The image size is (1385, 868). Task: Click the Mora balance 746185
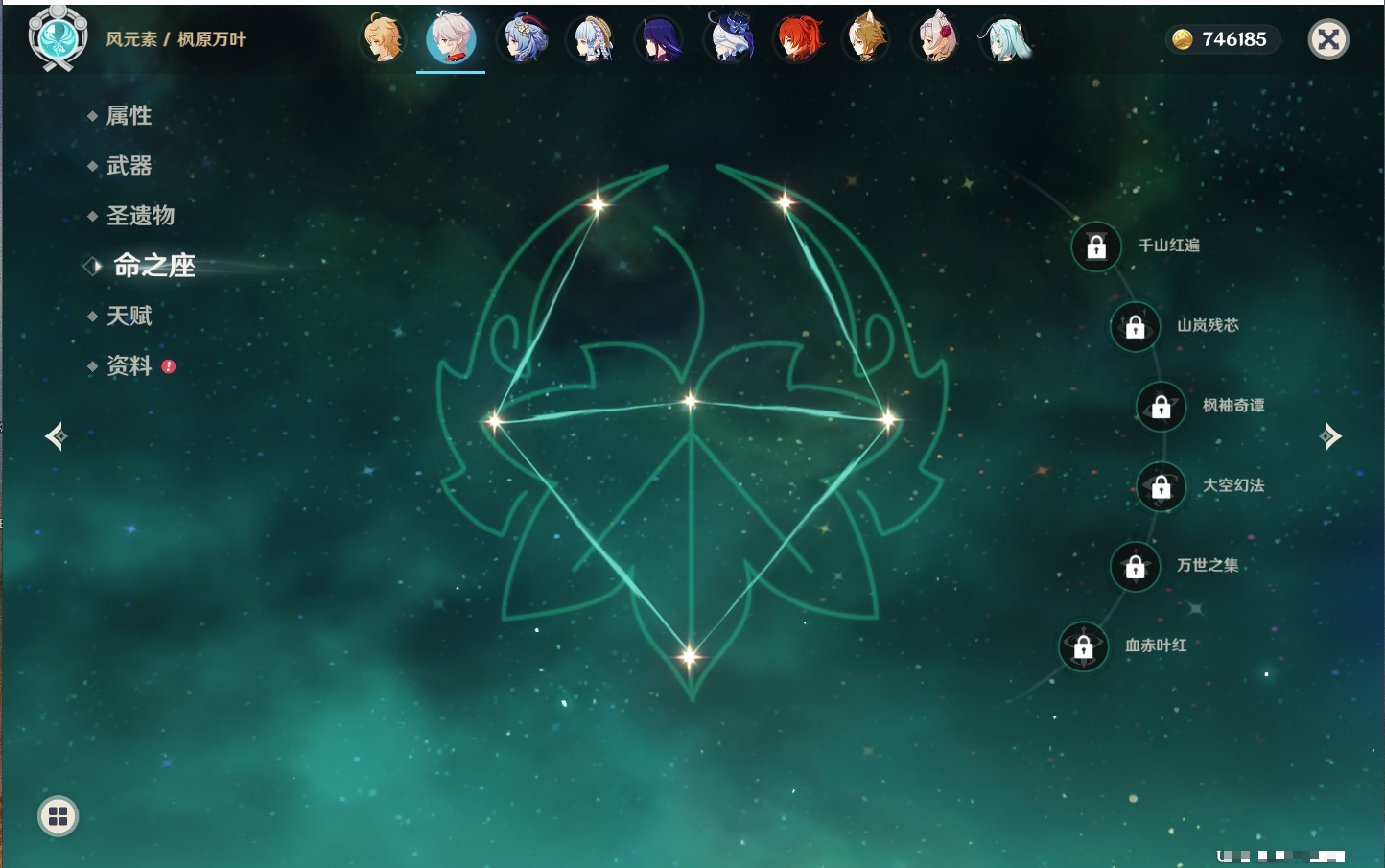[x=1234, y=39]
